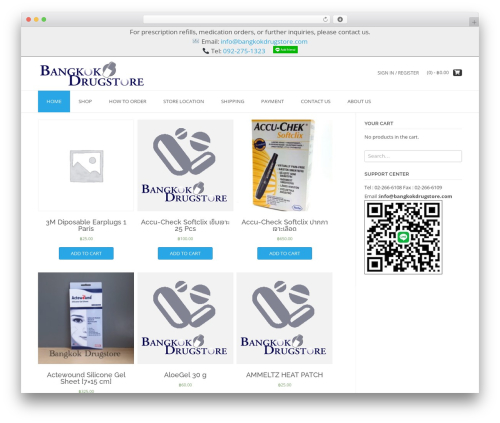The width and height of the screenshot is (500, 423).
Task: Add Accu-Check Softclix lancing device to cart
Action: point(284,253)
